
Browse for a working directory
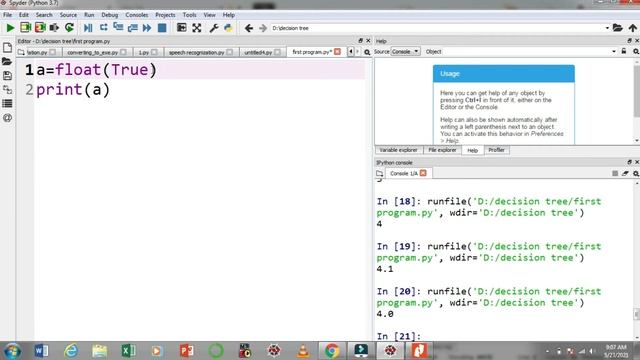coord(618,28)
